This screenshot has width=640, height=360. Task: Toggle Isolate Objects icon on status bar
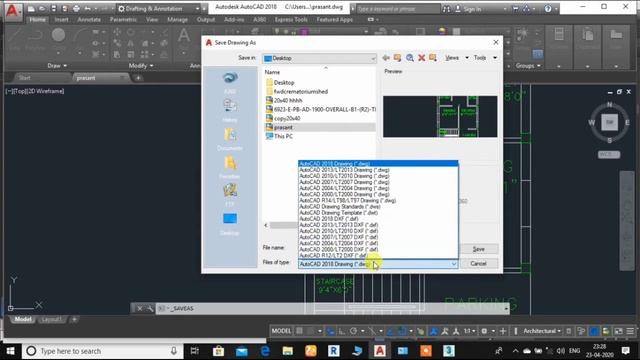point(581,331)
